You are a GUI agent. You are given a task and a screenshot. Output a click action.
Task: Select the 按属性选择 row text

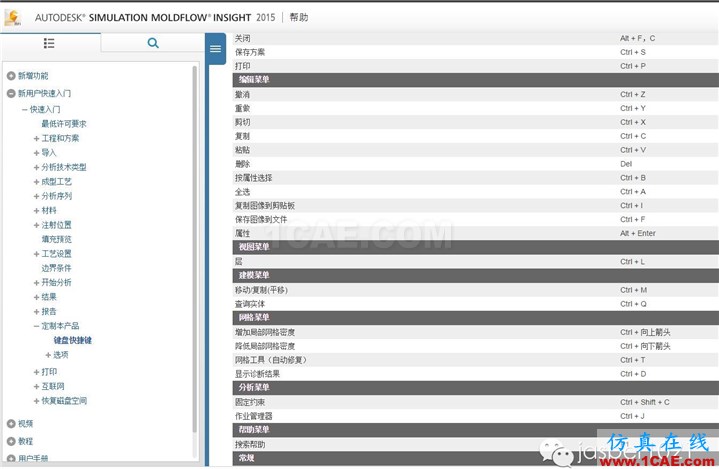point(254,178)
